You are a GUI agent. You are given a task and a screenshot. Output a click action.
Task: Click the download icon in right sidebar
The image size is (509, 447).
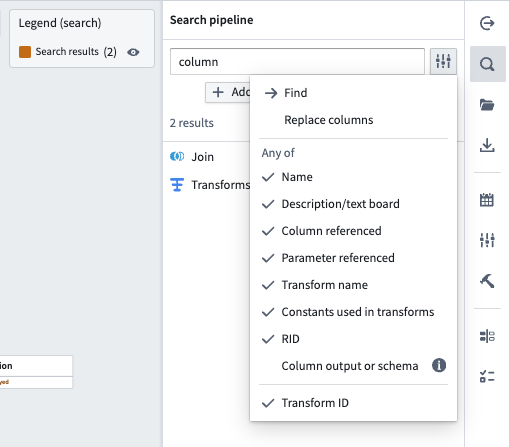(487, 145)
